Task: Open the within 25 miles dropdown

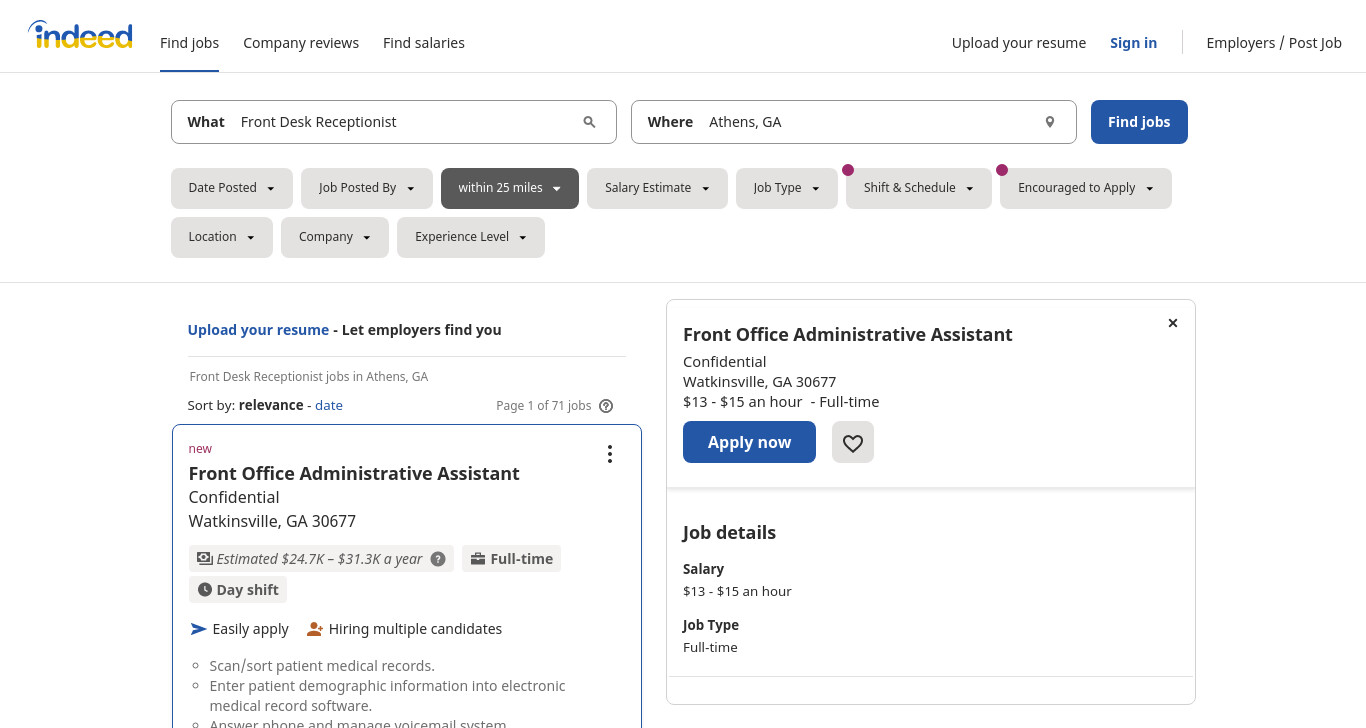Action: pos(510,188)
